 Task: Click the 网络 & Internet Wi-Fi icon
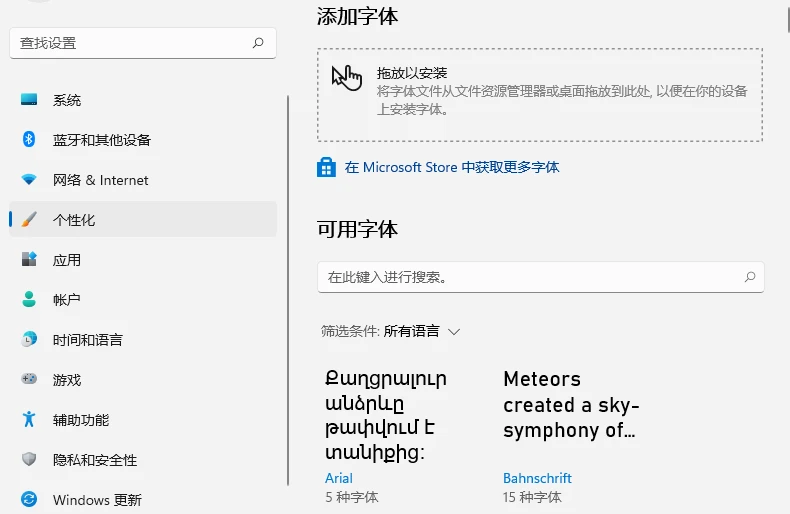pos(29,180)
